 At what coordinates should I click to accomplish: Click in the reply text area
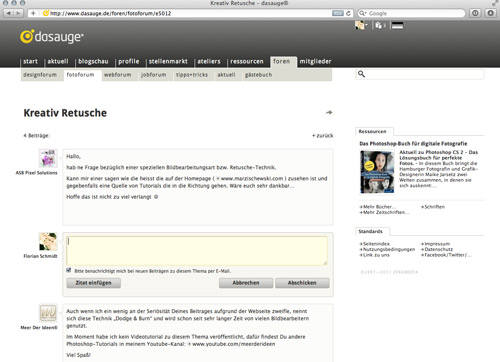click(197, 251)
